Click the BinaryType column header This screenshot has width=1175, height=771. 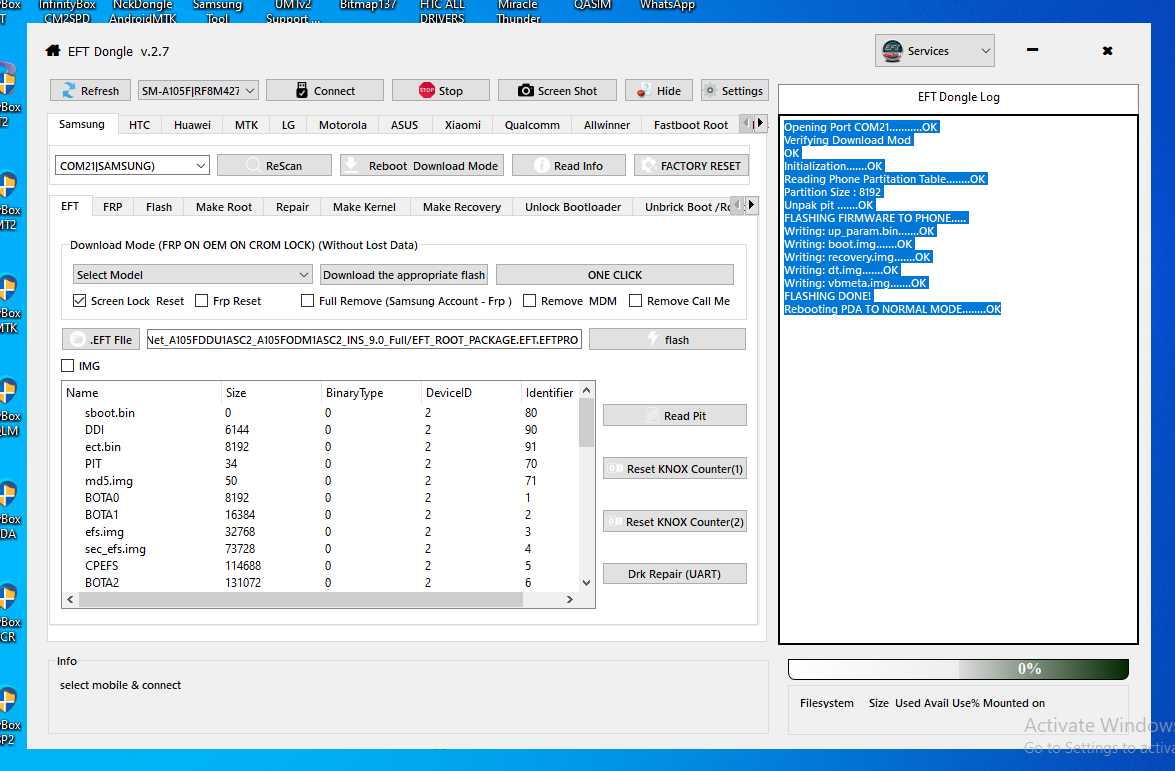[371, 393]
